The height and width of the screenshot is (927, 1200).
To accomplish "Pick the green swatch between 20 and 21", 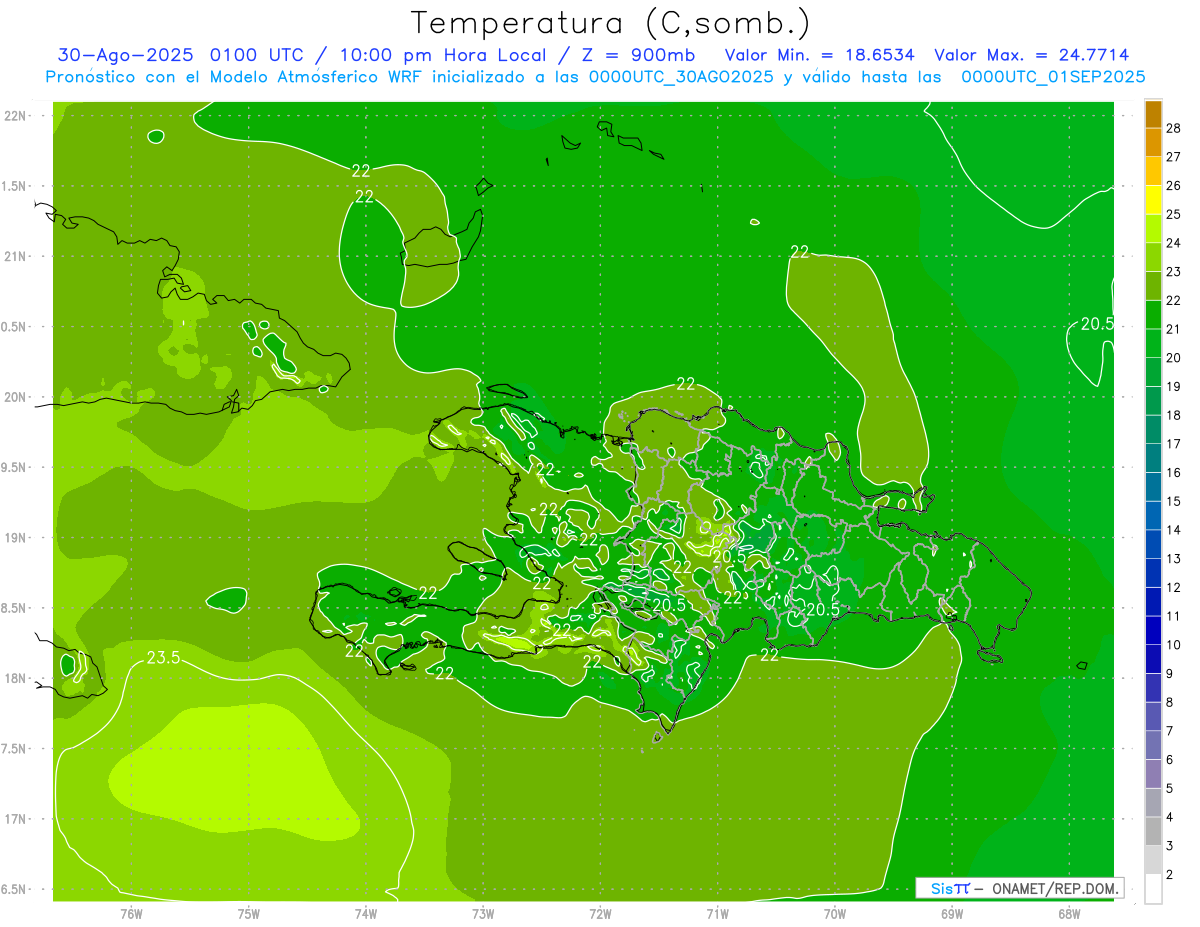I will point(1153,343).
